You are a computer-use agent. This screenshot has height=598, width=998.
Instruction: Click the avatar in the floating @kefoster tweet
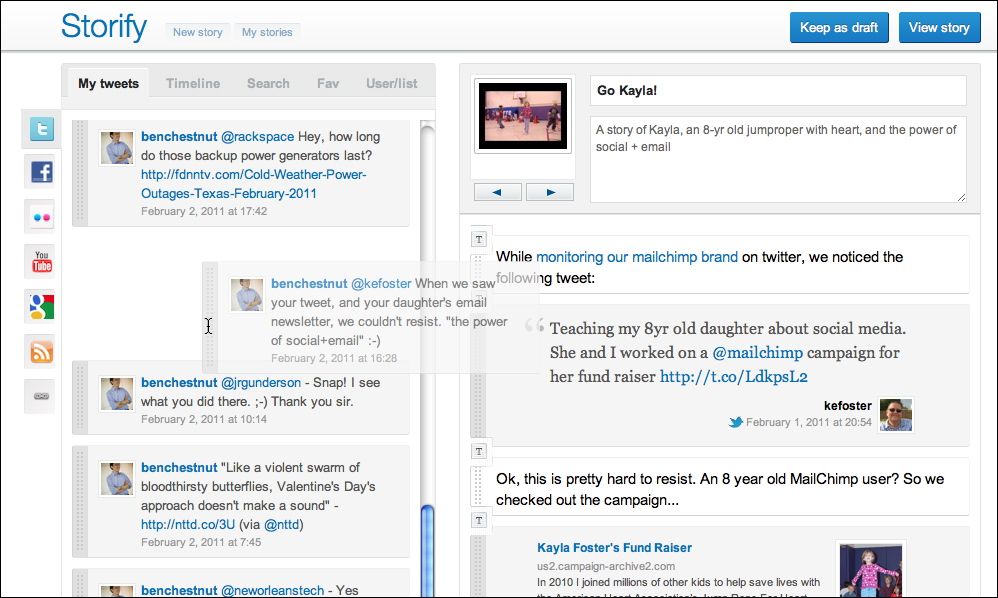coord(247,295)
